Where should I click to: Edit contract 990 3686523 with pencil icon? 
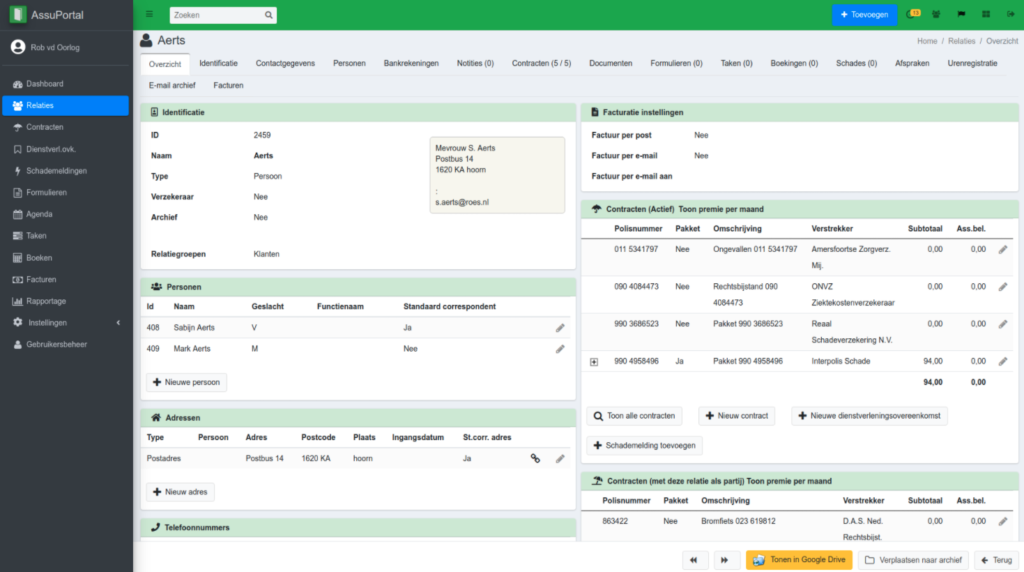[x=1003, y=324]
